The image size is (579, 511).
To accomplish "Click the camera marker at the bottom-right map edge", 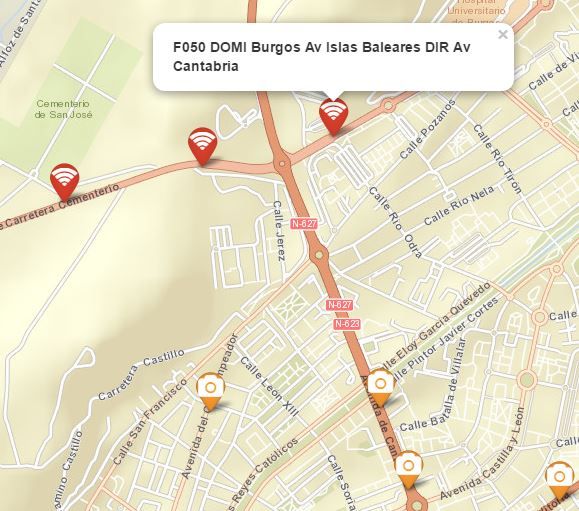I will (559, 480).
